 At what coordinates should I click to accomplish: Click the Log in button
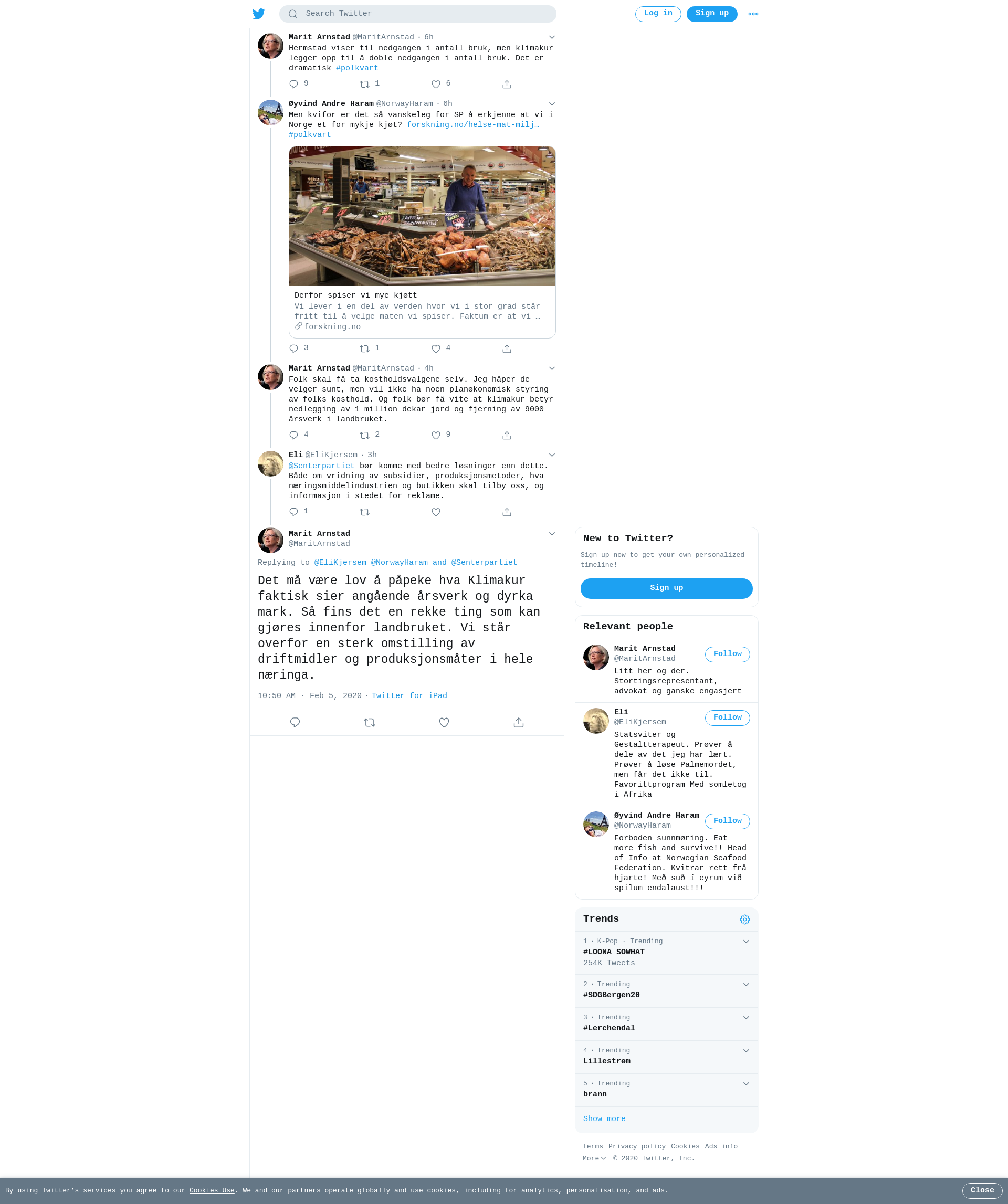(x=658, y=14)
